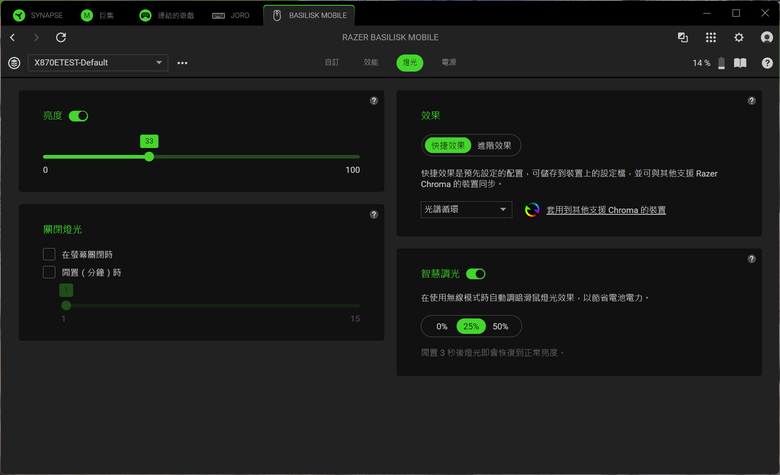Select the 50% dimming option
This screenshot has height=475, width=780.
pos(500,326)
